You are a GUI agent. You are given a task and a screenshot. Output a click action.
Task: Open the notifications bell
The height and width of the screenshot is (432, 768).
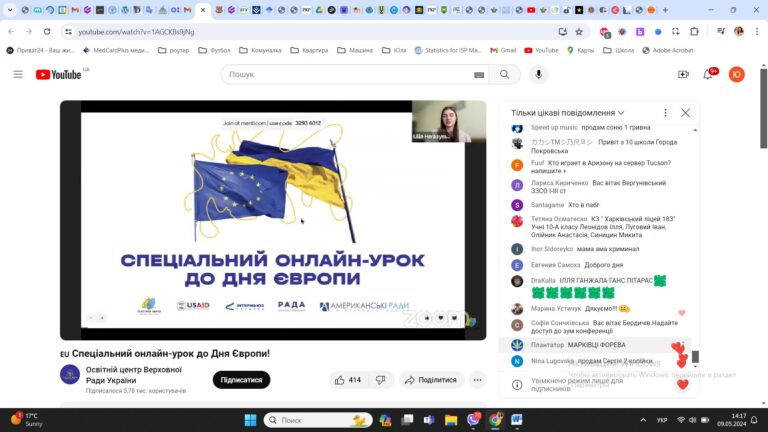(708, 75)
